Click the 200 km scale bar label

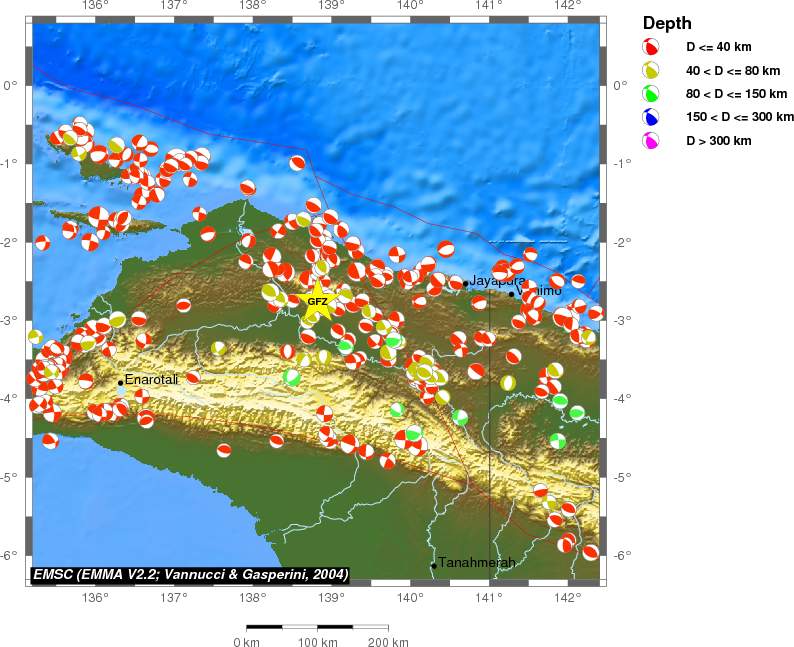point(387,641)
